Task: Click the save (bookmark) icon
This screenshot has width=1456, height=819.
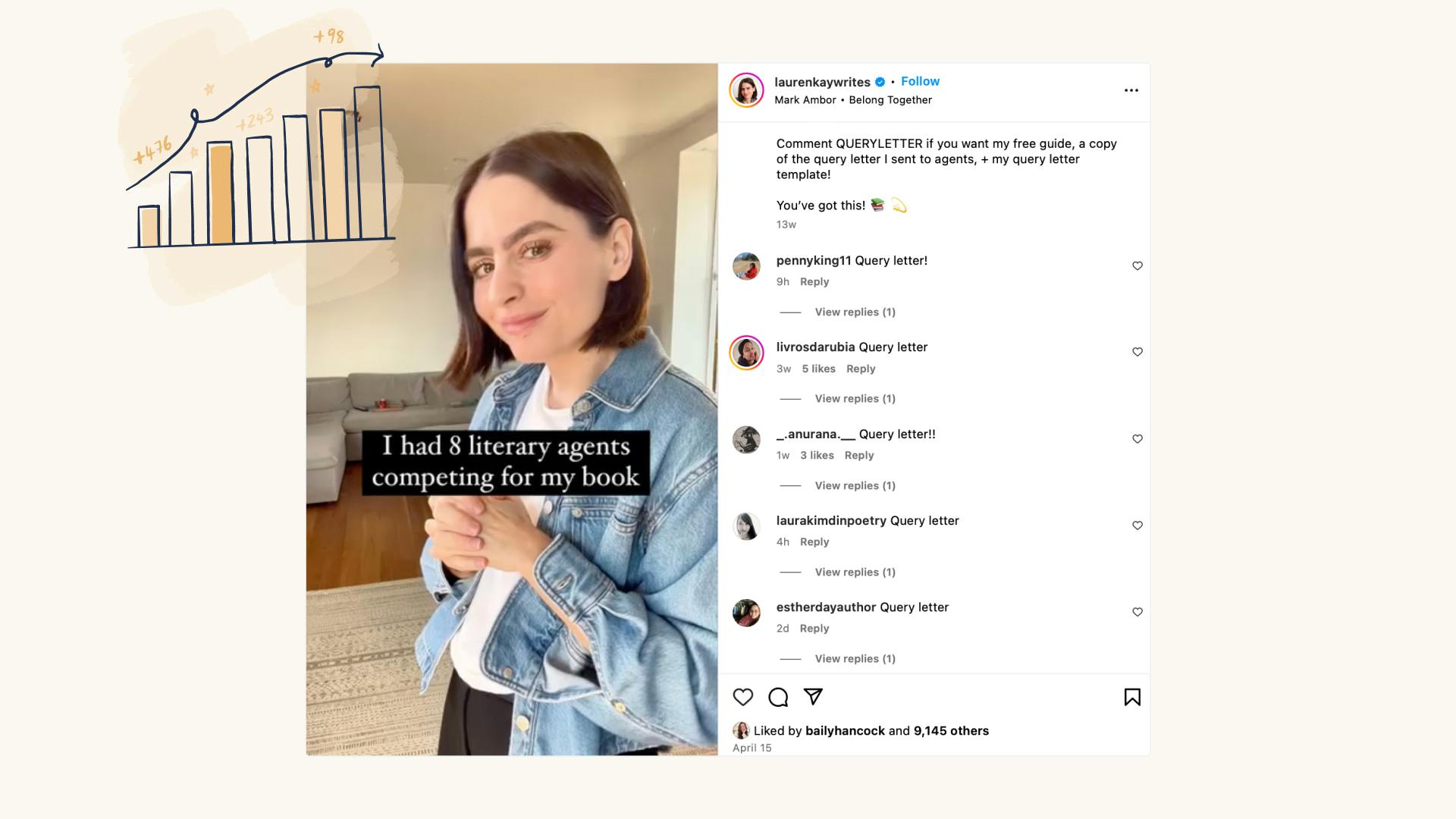Action: pos(1132,697)
